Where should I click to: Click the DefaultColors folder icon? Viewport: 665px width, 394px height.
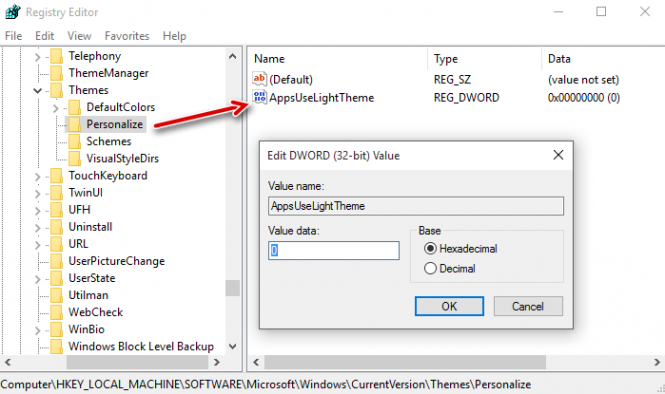74,107
